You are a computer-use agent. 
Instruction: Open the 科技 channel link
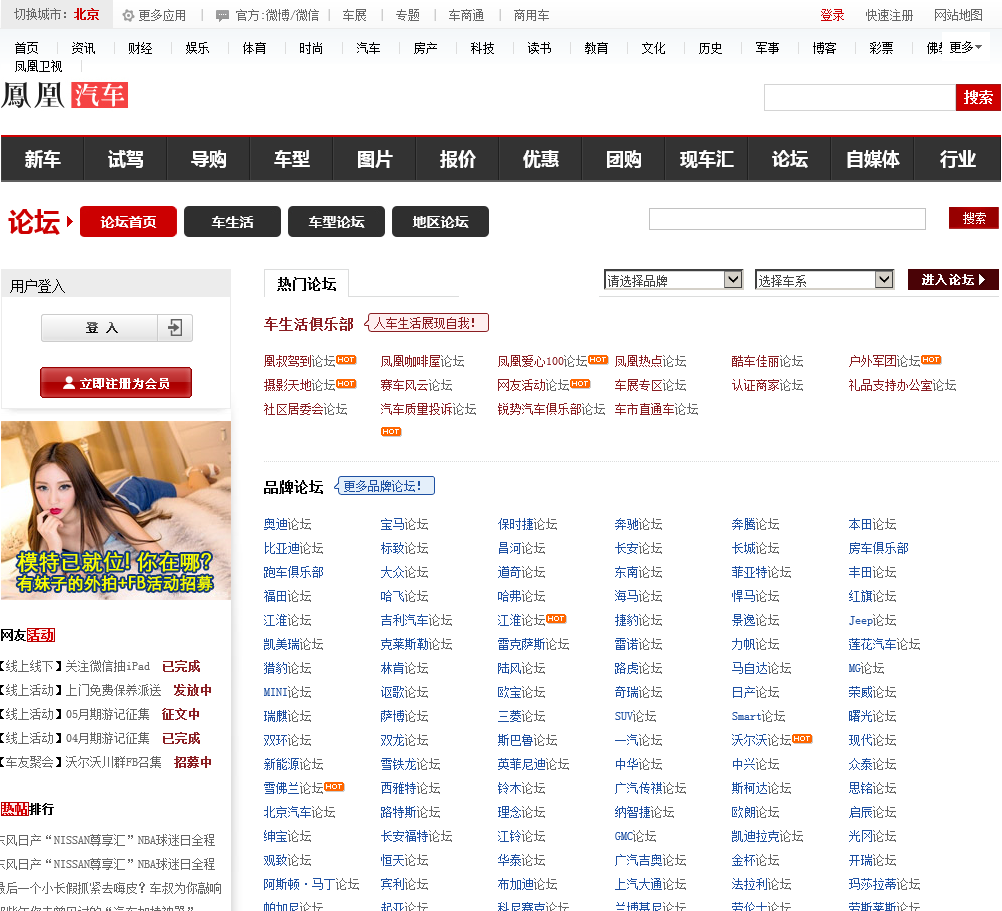coord(482,48)
